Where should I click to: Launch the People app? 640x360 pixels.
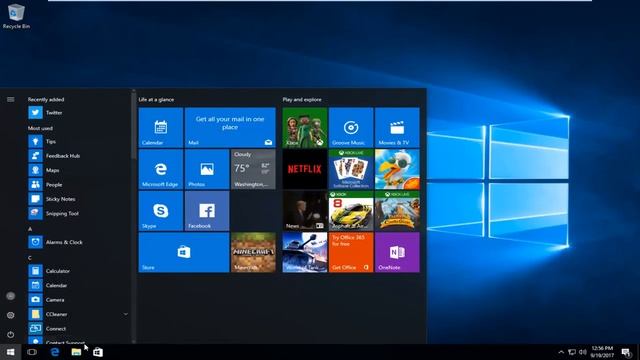pos(78,184)
